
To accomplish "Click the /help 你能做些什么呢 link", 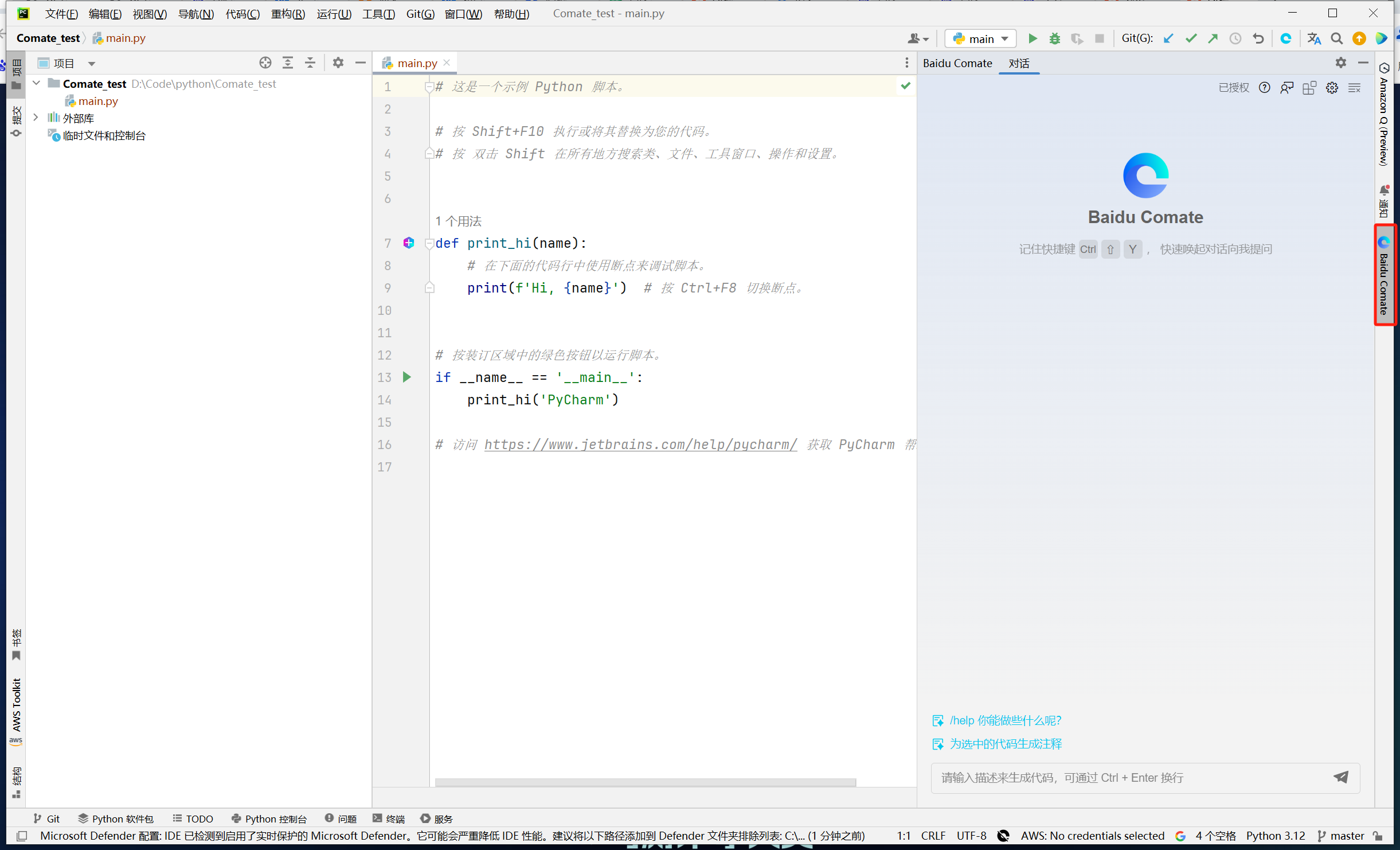I will point(1000,720).
